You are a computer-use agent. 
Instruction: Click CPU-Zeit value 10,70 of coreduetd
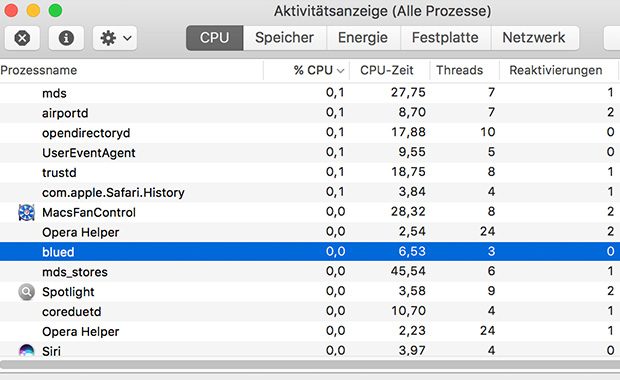tap(408, 311)
